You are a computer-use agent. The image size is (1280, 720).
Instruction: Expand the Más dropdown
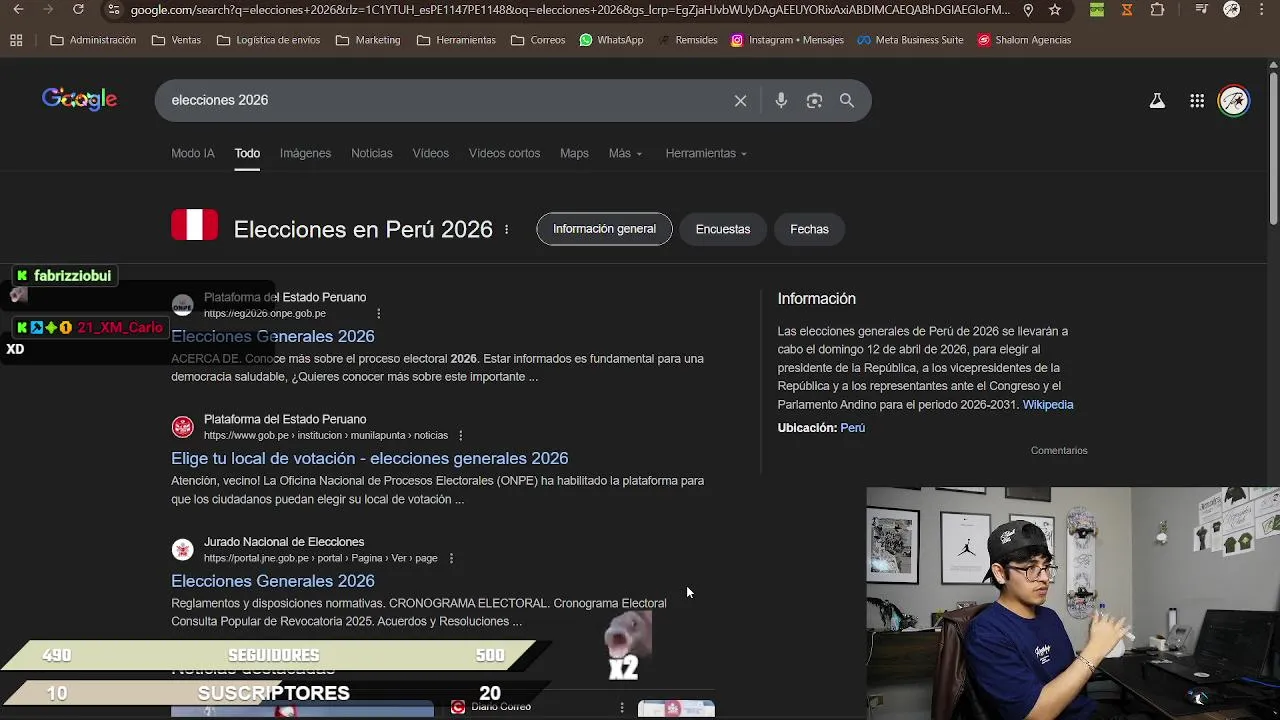pyautogui.click(x=625, y=153)
